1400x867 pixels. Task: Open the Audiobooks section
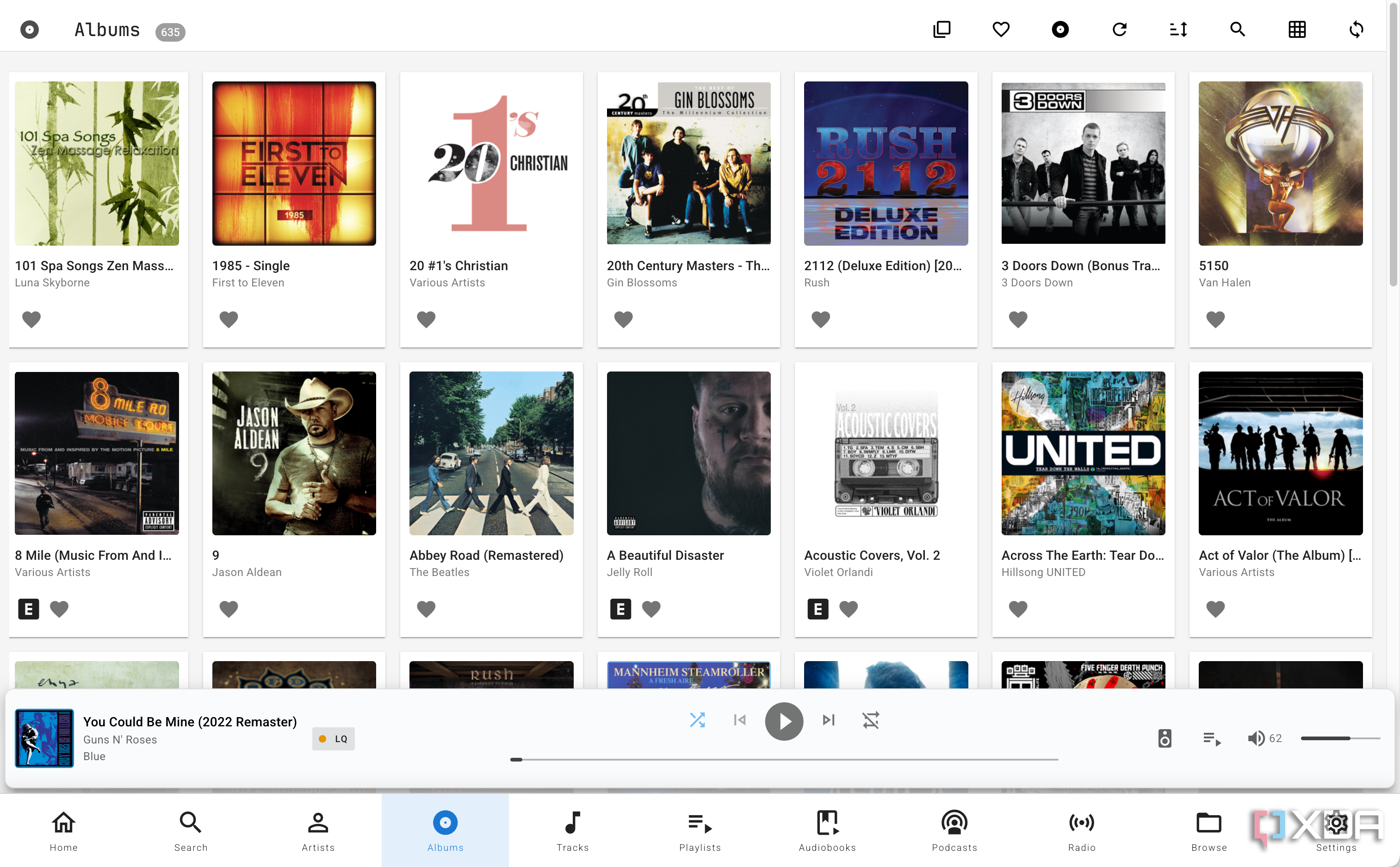point(827,831)
